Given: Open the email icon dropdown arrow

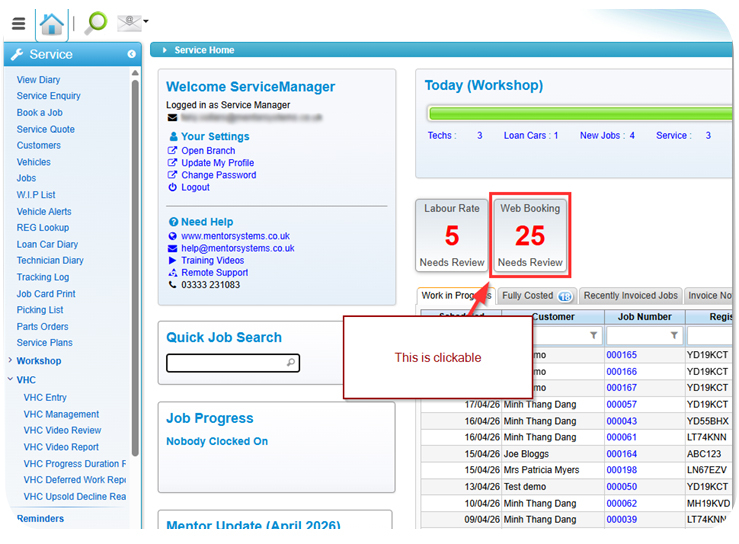Looking at the screenshot, I should [146, 22].
